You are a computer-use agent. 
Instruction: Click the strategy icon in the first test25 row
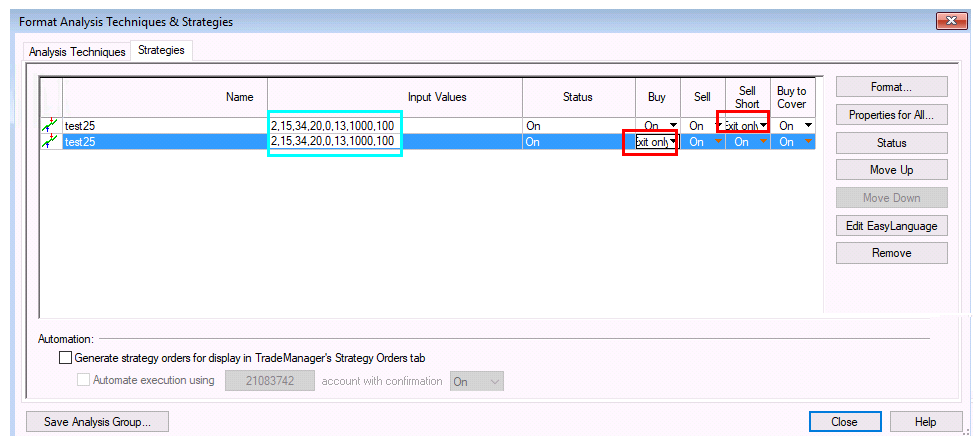point(49,126)
